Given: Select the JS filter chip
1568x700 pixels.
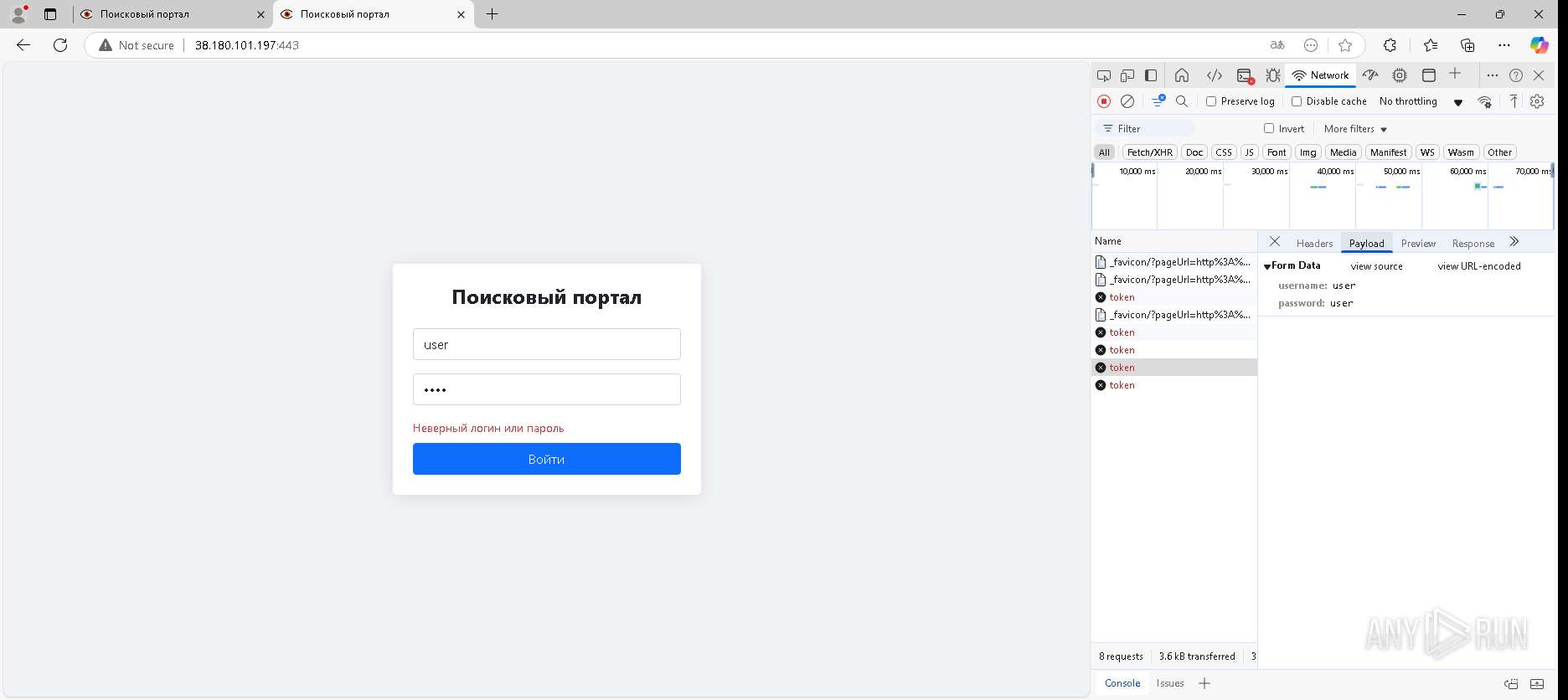Looking at the screenshot, I should [1249, 152].
